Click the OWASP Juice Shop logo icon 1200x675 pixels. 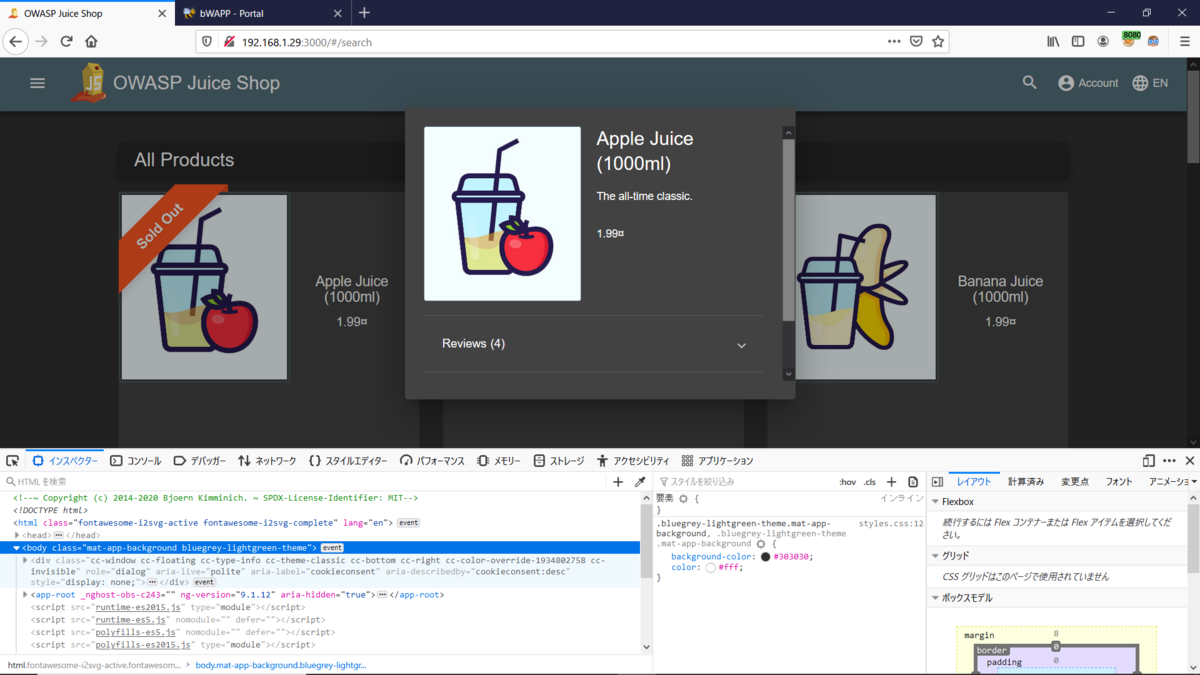pyautogui.click(x=89, y=83)
